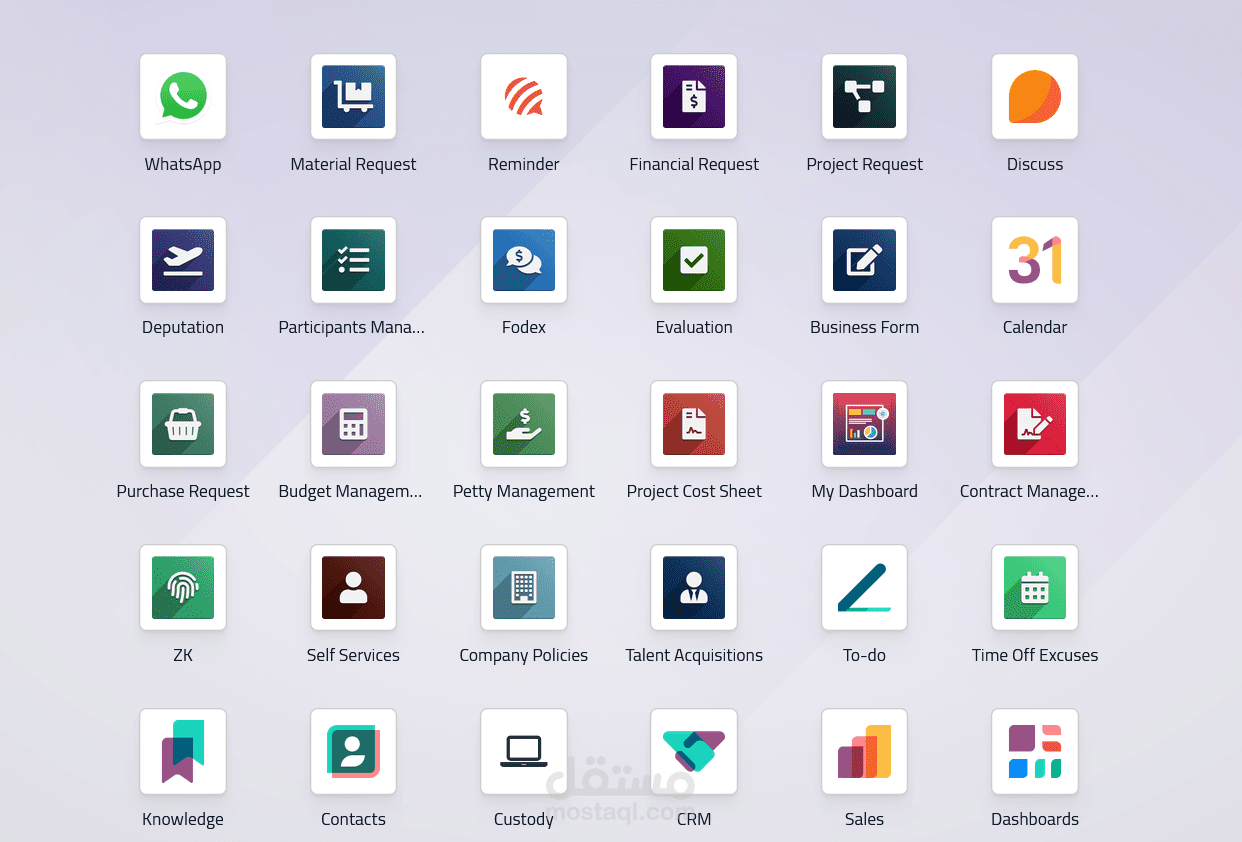Click the "Time Off Excuses" label

click(1035, 655)
